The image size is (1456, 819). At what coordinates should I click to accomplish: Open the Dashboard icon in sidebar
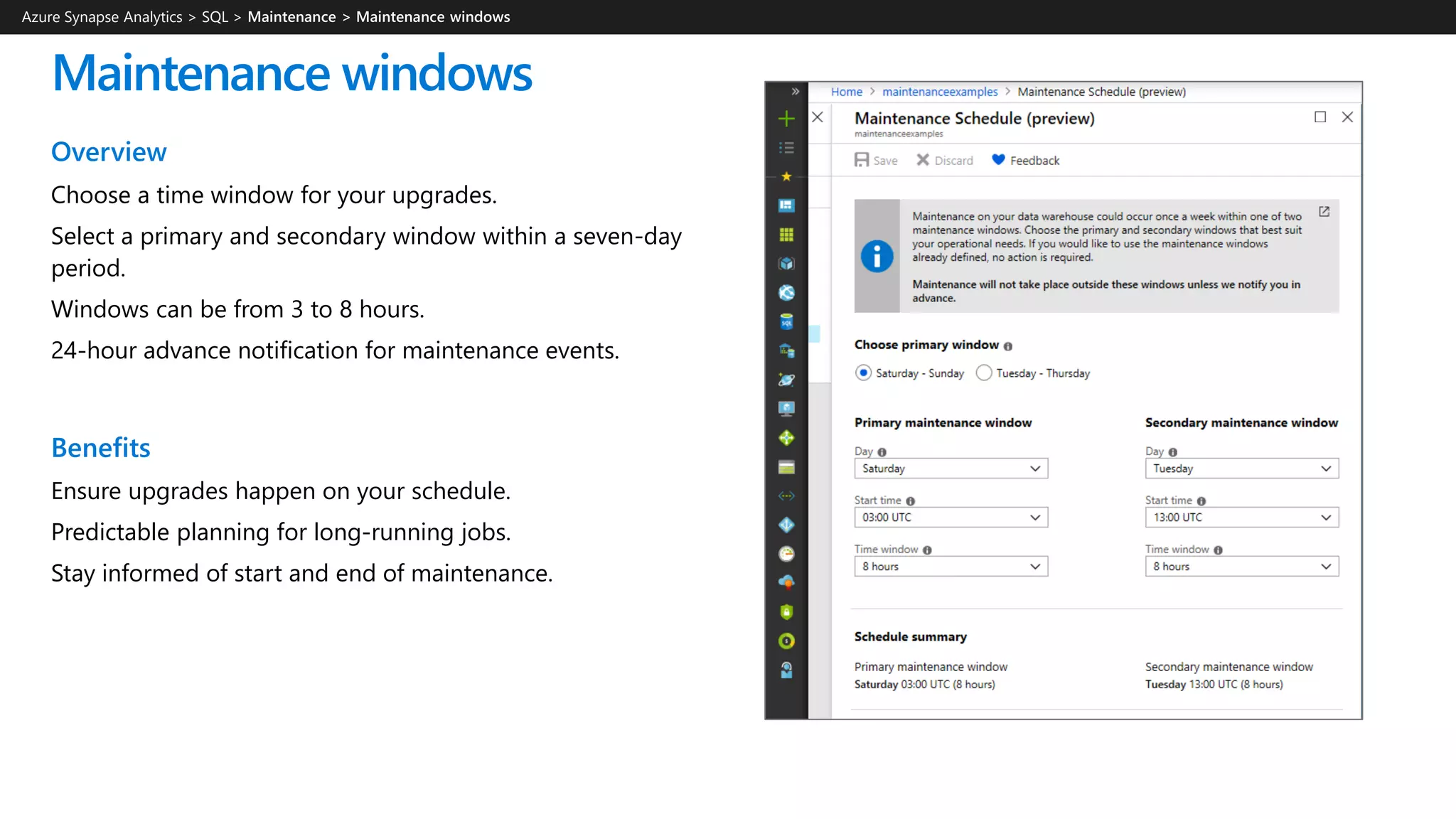click(x=786, y=205)
